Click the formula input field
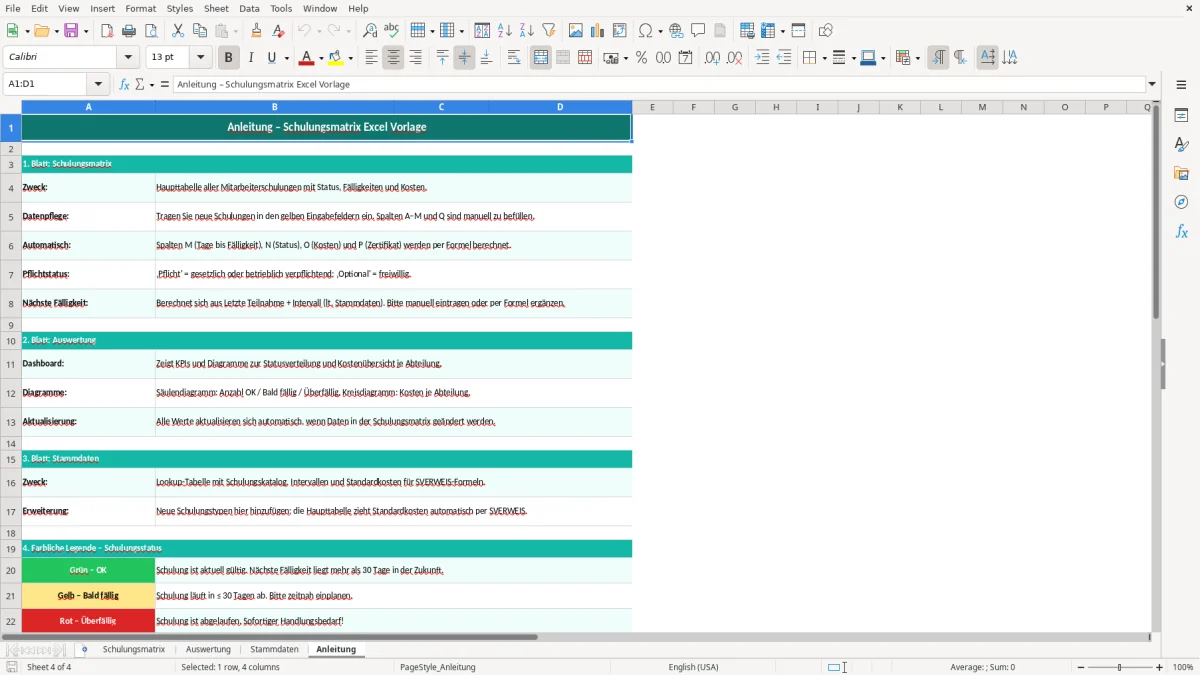Image resolution: width=1200 pixels, height=675 pixels. [659, 84]
